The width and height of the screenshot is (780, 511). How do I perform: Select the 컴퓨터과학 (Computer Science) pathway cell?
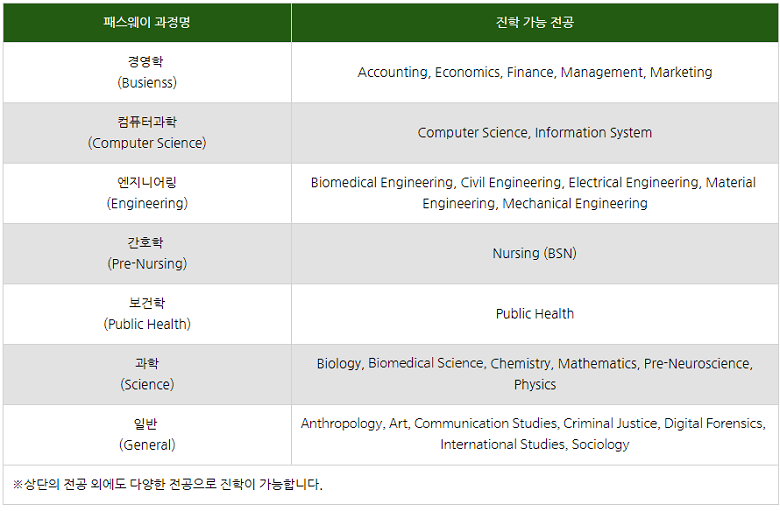pyautogui.click(x=147, y=132)
